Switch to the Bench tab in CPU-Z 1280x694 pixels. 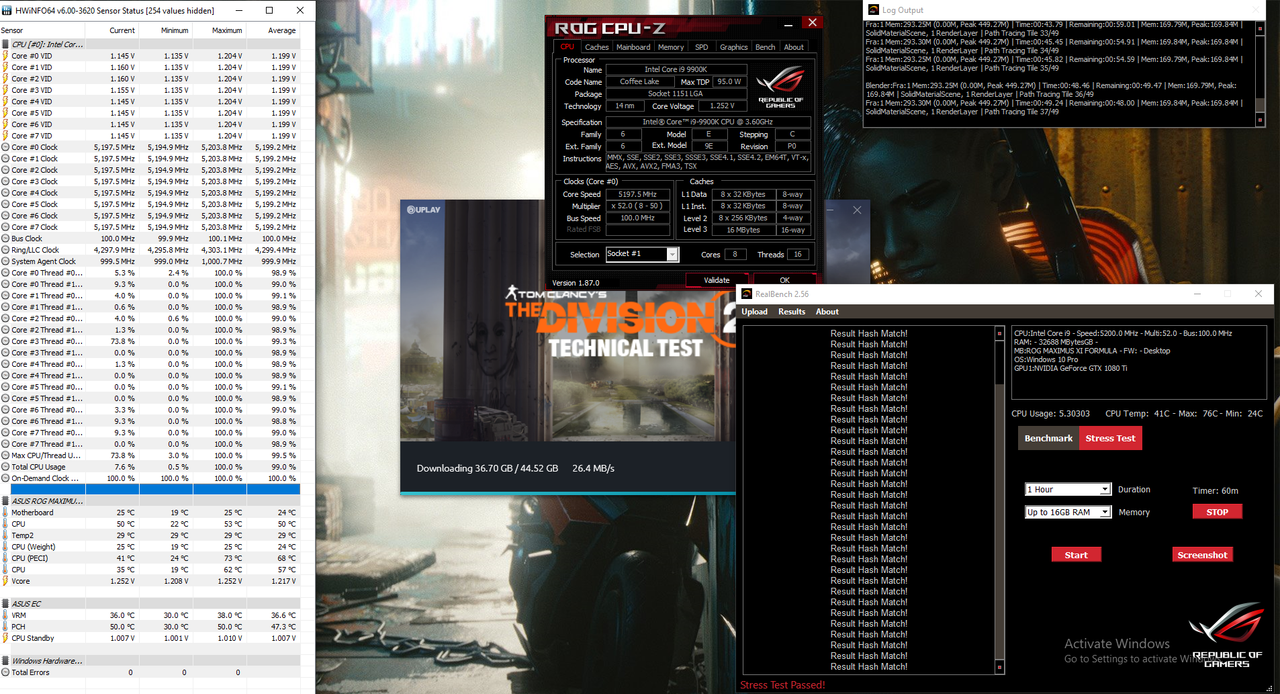765,47
